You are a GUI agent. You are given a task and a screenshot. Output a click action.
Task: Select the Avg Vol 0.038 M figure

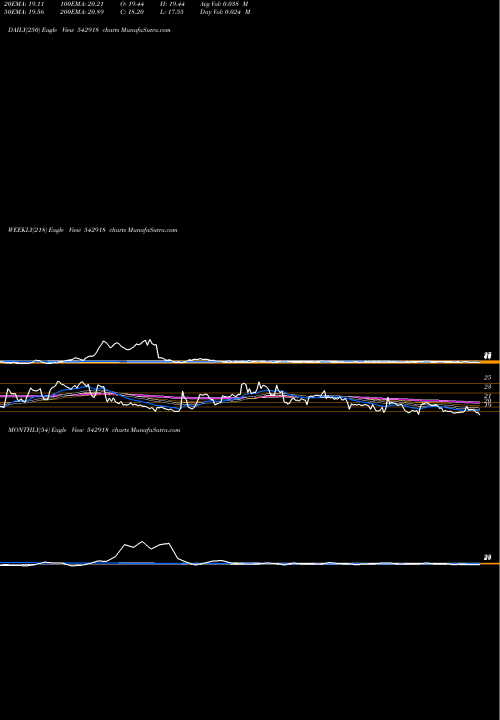click(224, 4)
